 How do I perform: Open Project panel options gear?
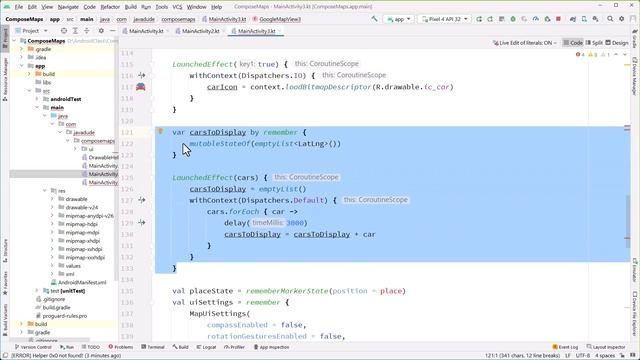click(101, 31)
